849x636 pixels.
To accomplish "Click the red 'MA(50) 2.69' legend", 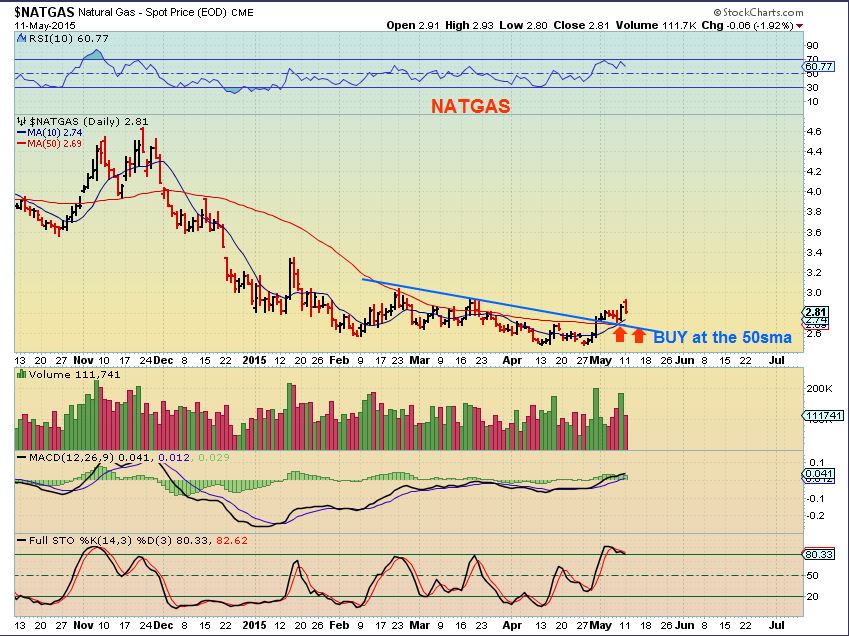I will pos(50,143).
